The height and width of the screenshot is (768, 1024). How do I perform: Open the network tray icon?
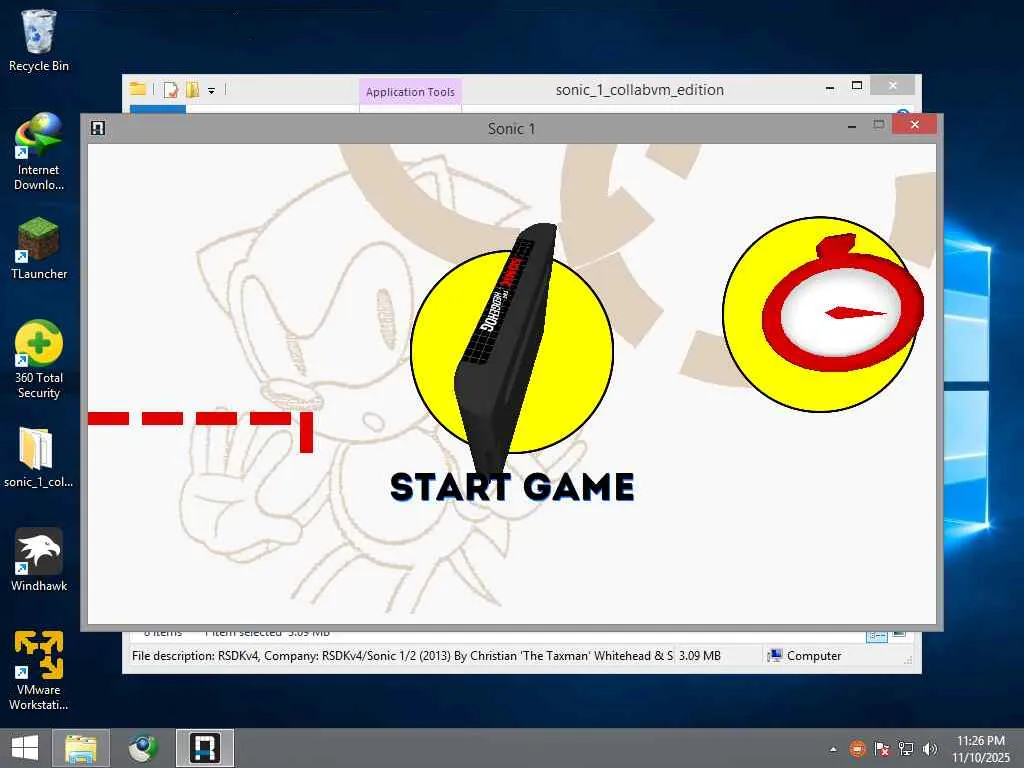click(x=906, y=748)
